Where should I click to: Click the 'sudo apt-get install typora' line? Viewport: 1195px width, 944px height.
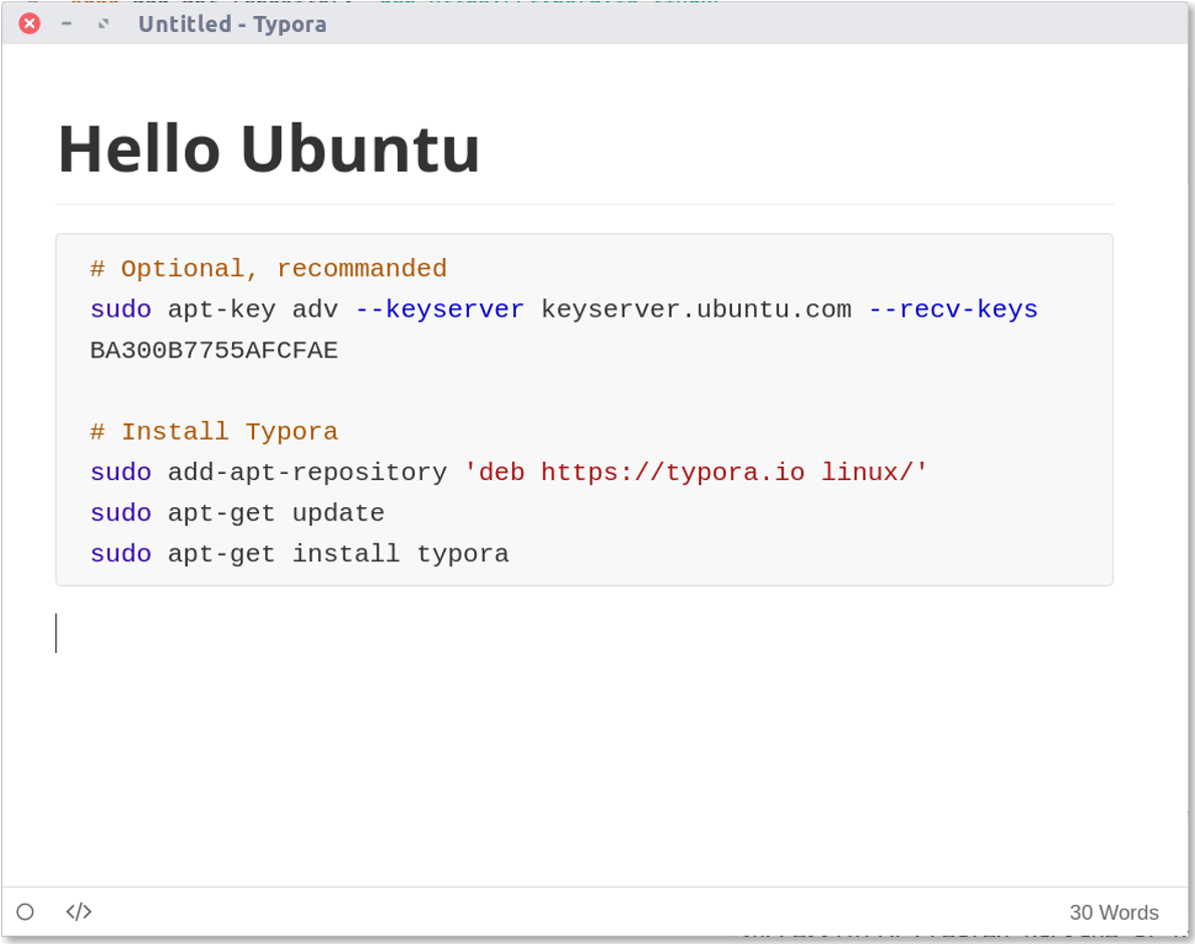point(300,553)
